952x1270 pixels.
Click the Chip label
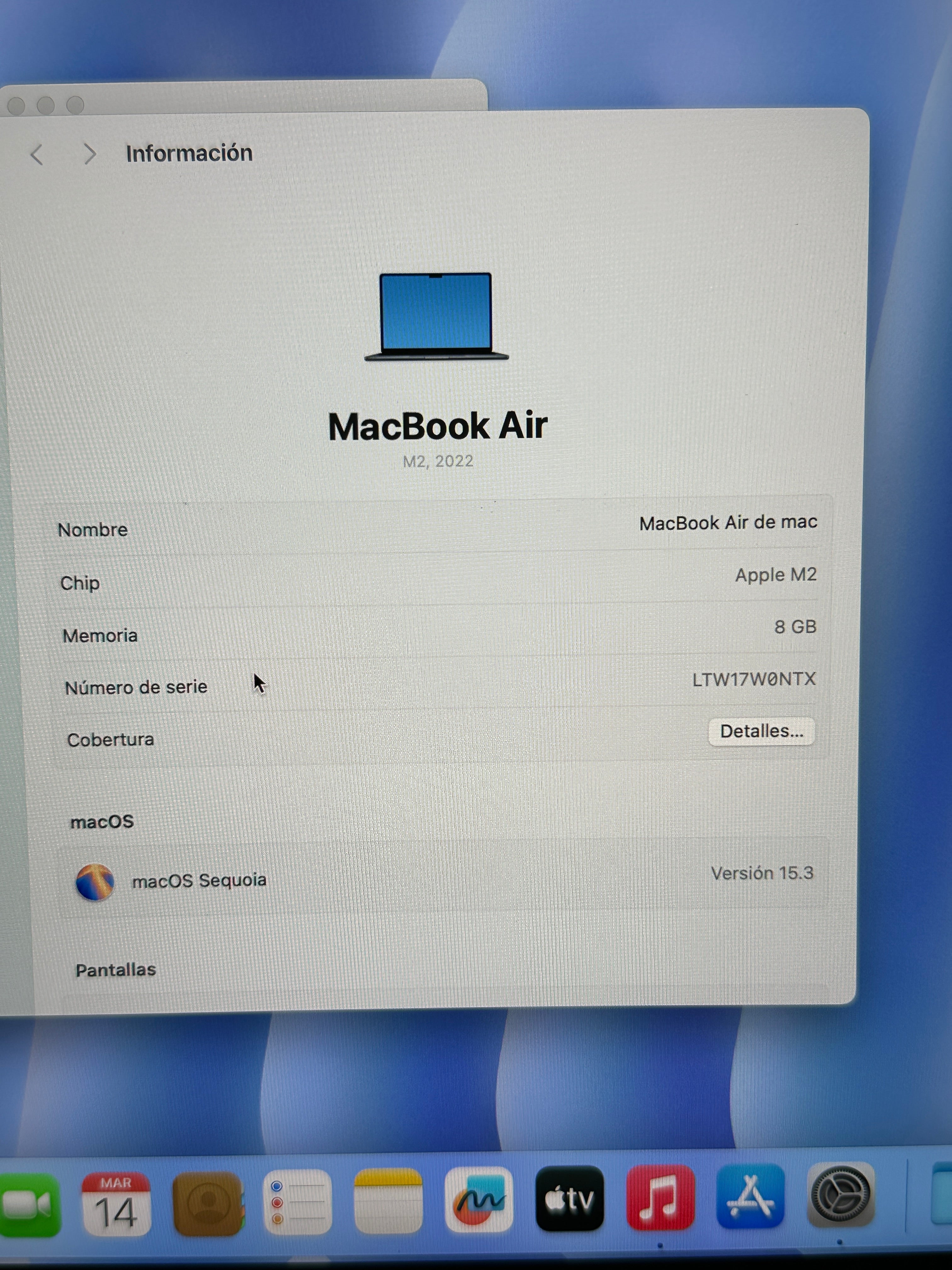coord(80,583)
